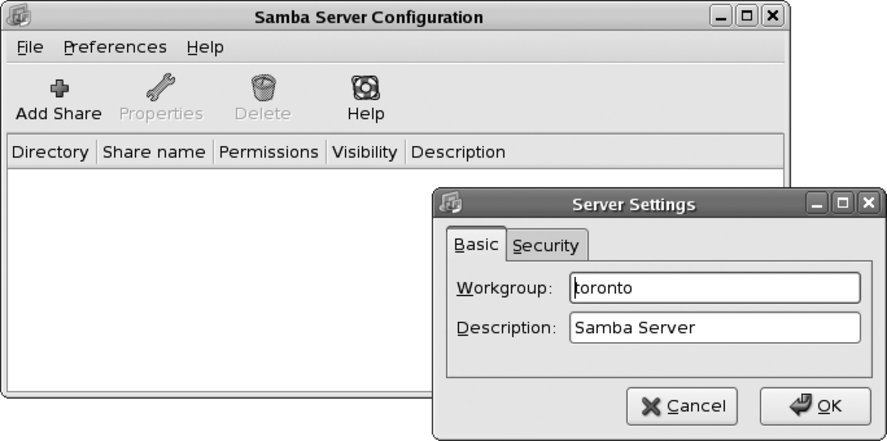The height and width of the screenshot is (441, 887).
Task: Click the Visibility column header
Action: (x=364, y=152)
